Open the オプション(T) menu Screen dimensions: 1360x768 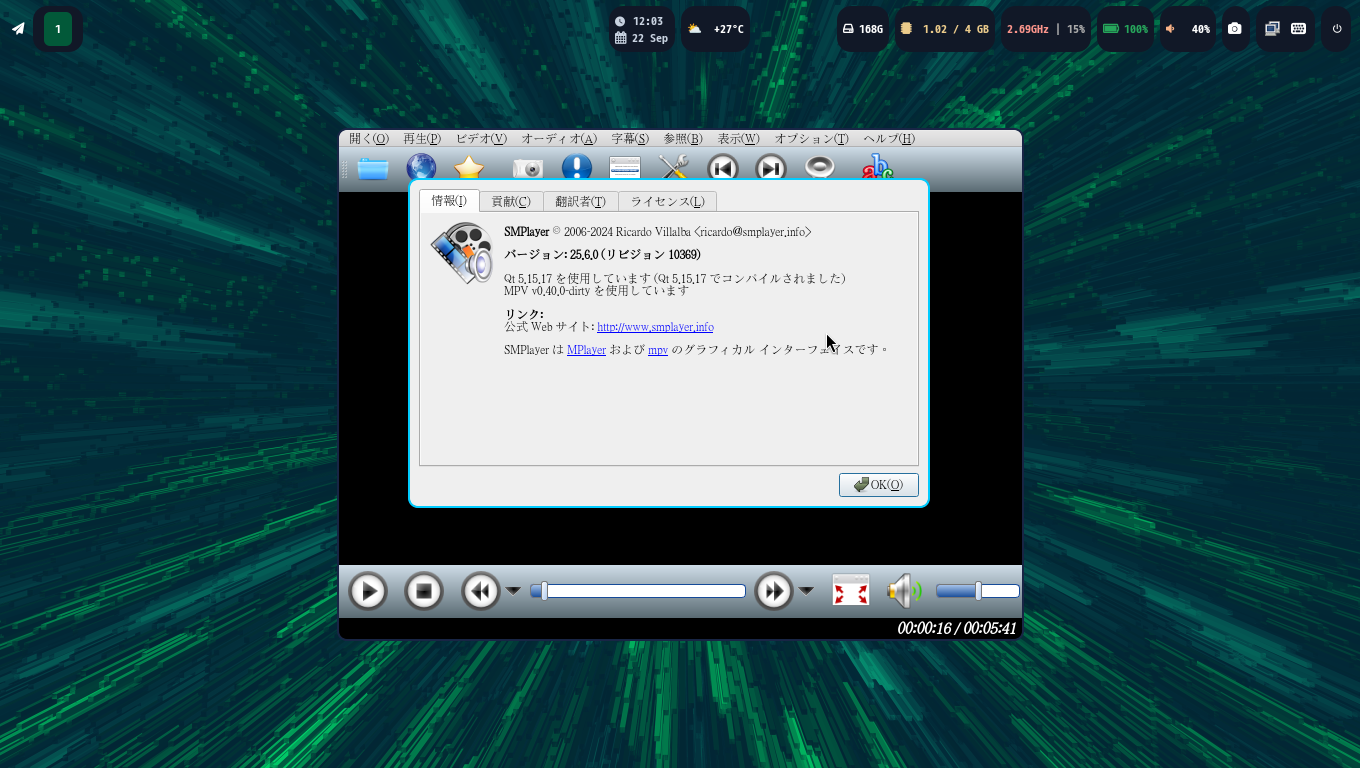(x=812, y=139)
